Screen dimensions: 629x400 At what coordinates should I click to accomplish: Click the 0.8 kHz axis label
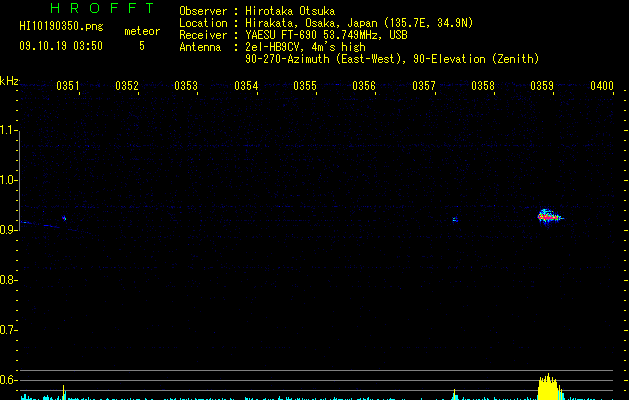[x=9, y=280]
